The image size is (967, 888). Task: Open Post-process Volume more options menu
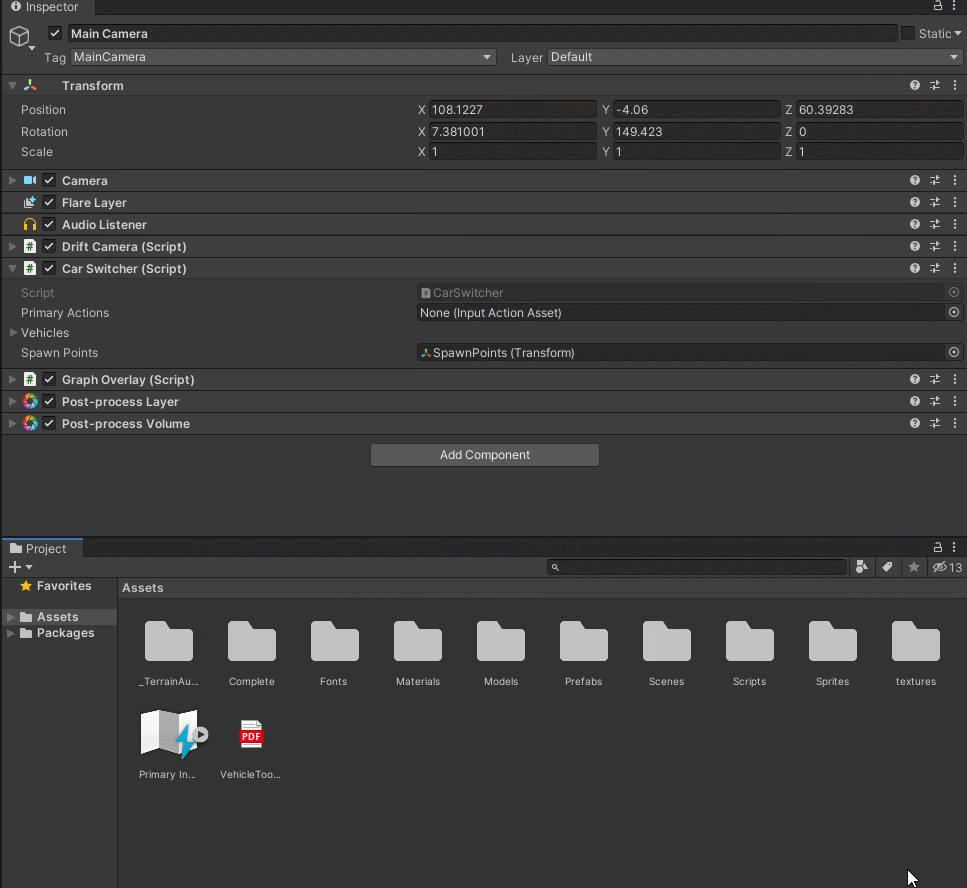coord(955,424)
